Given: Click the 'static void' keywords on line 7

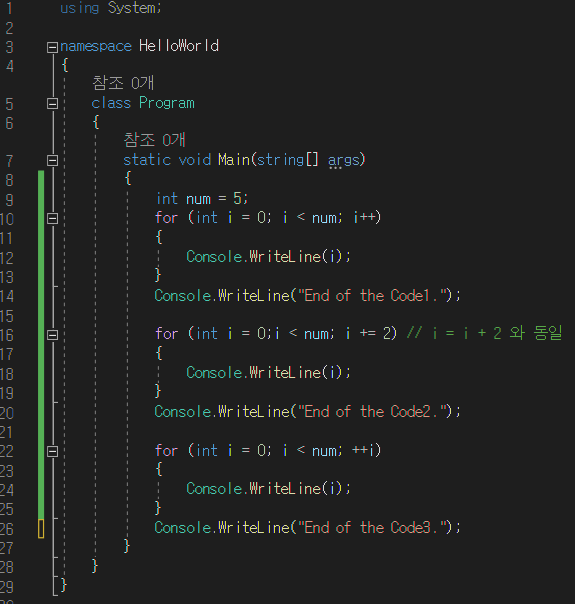Looking at the screenshot, I should pyautogui.click(x=167, y=160).
